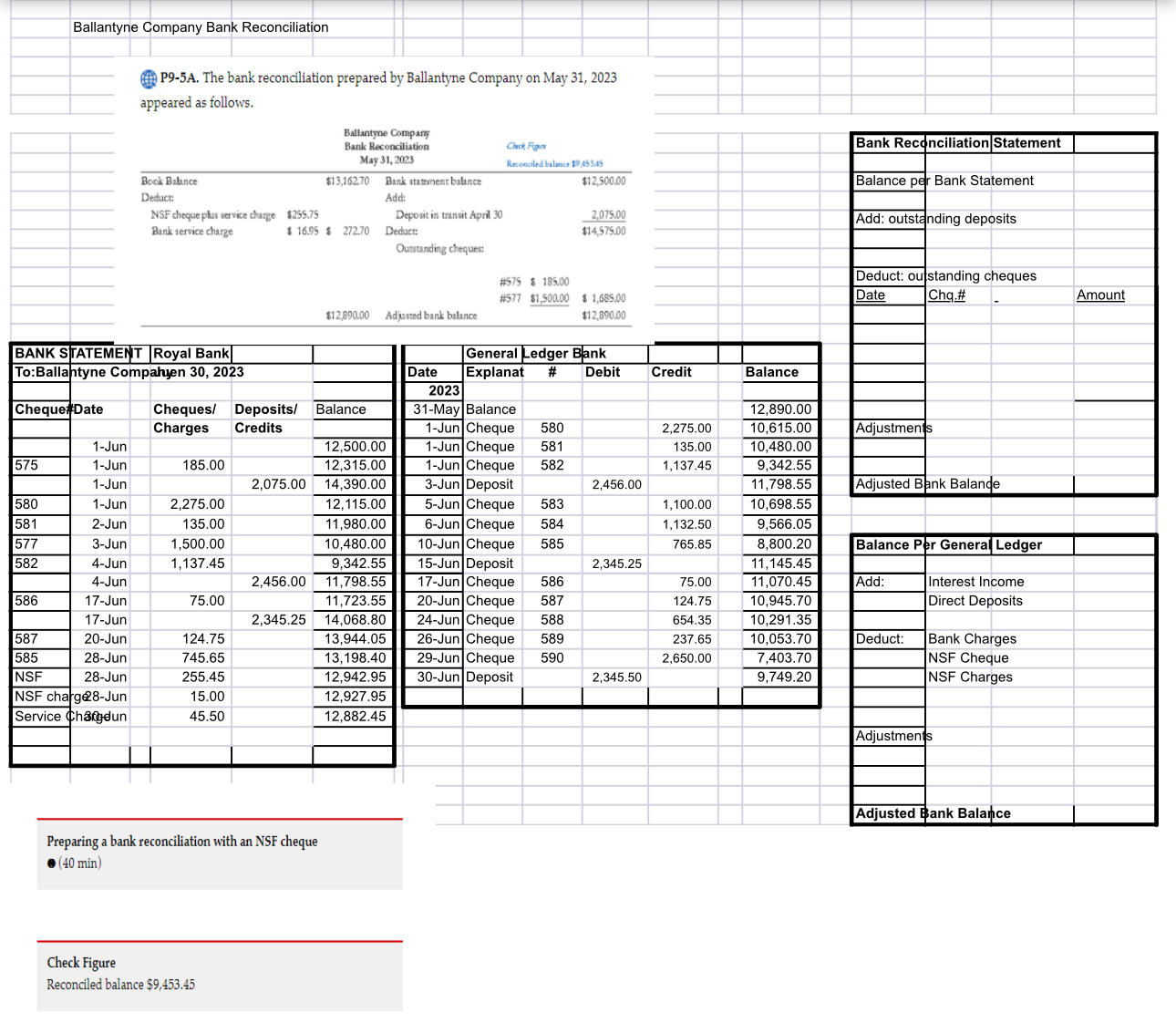Select the 765.85 credit in the ledger
1176x1034 pixels.
tap(692, 544)
